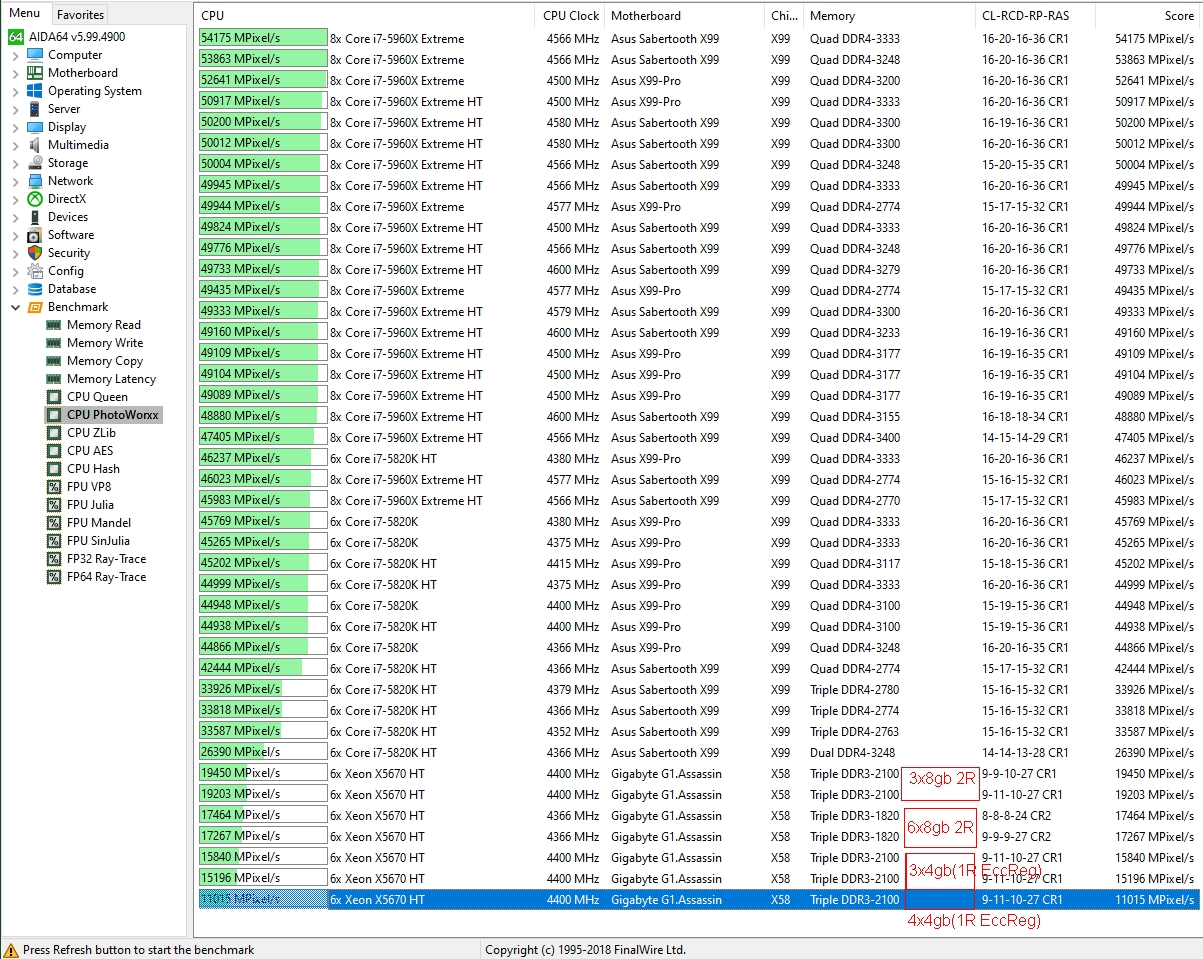Screen dimensions: 1203x959
Task: Open the FPU Julia benchmark
Action: pos(90,505)
